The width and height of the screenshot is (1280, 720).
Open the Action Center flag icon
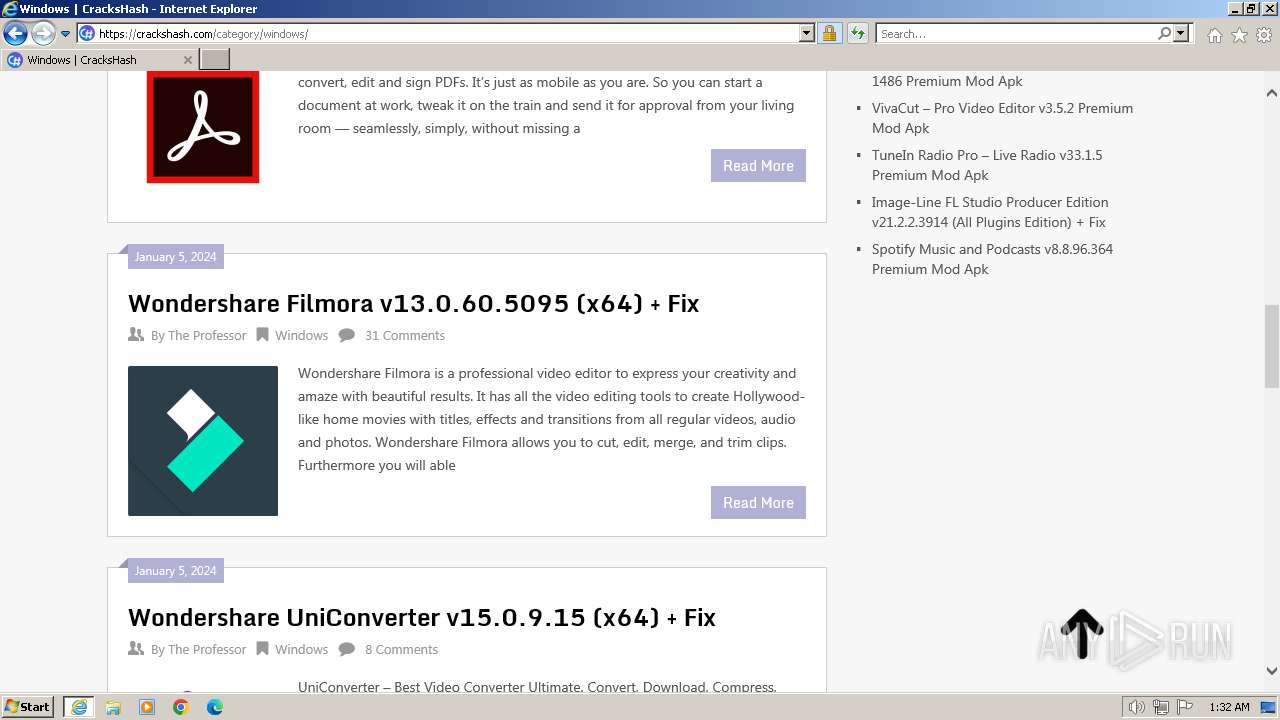click(x=1185, y=707)
